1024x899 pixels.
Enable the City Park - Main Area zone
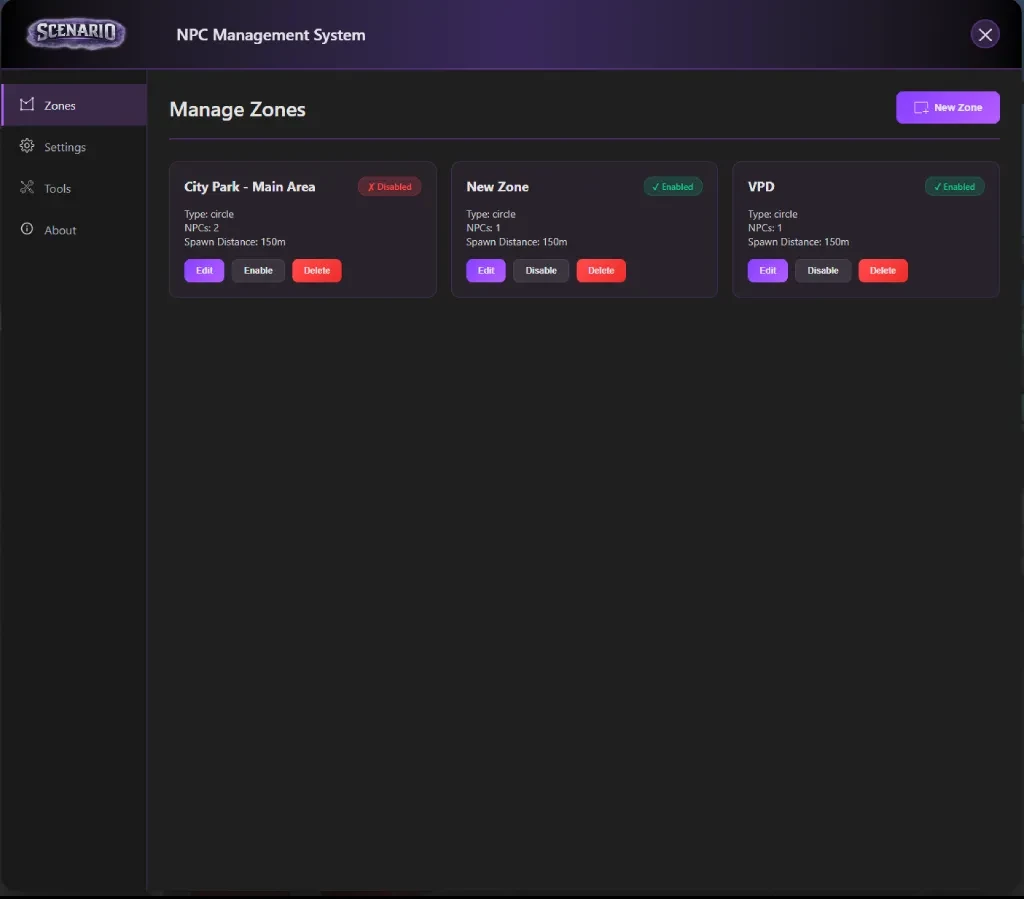tap(258, 270)
